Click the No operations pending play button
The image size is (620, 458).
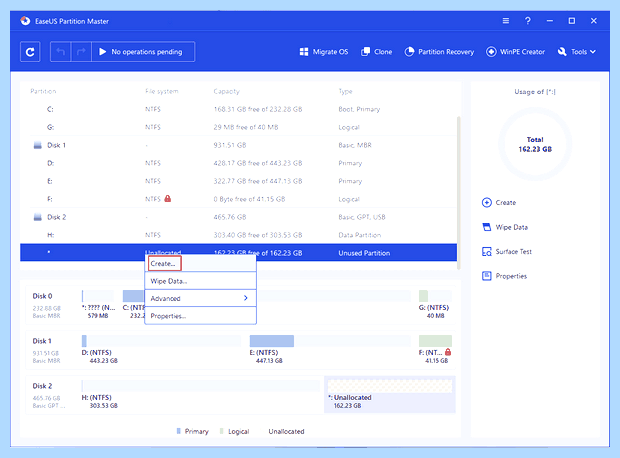click(143, 52)
